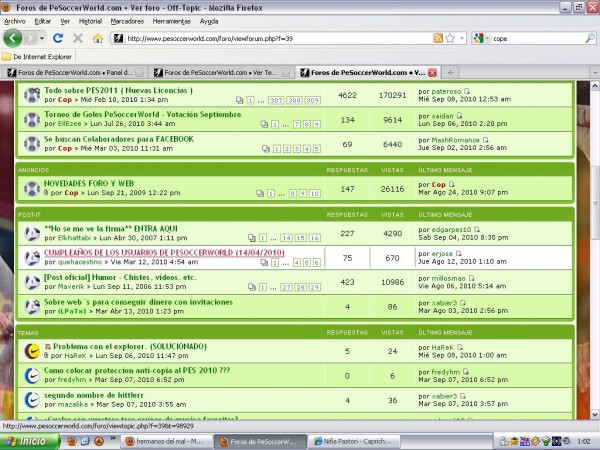This screenshot has height=450, width=600.
Task: Close the active PeSoccerWorld tab
Action: pyautogui.click(x=432, y=72)
